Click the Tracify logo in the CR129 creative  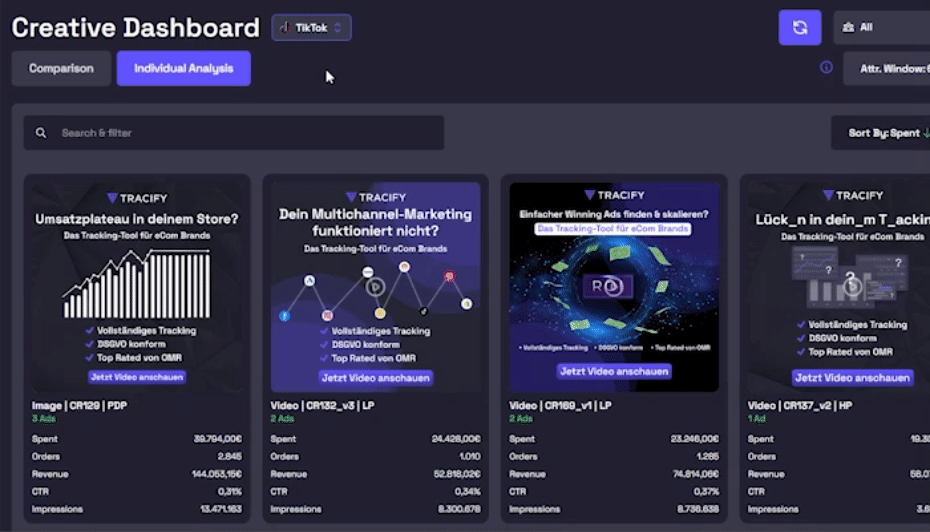tap(137, 198)
